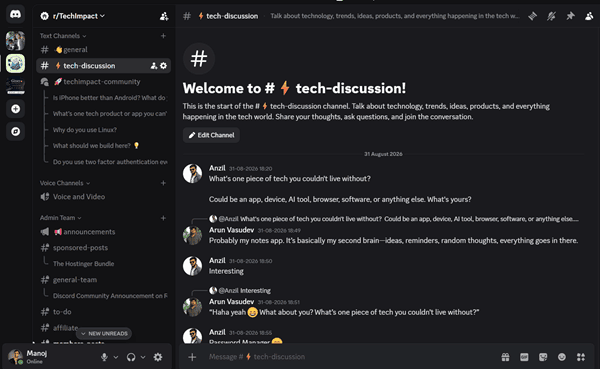
Task: Open tech-discussion channel settings gear
Action: [163, 66]
